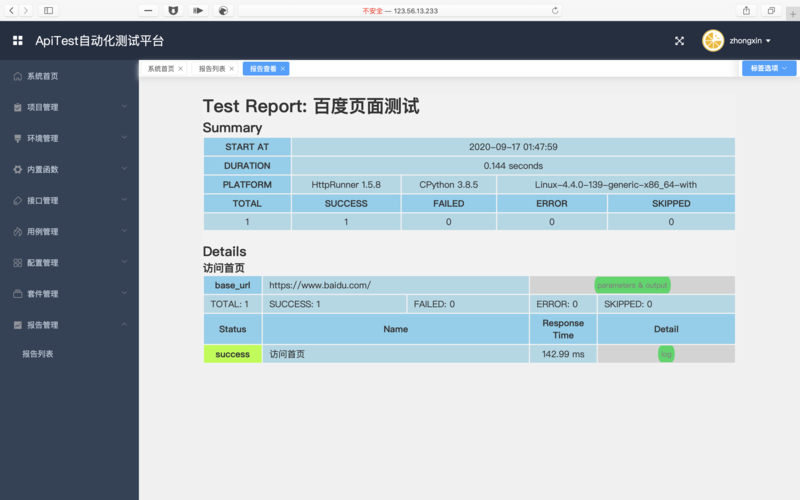The image size is (800, 500).
Task: Show the tab overview icon
Action: pyautogui.click(x=771, y=10)
